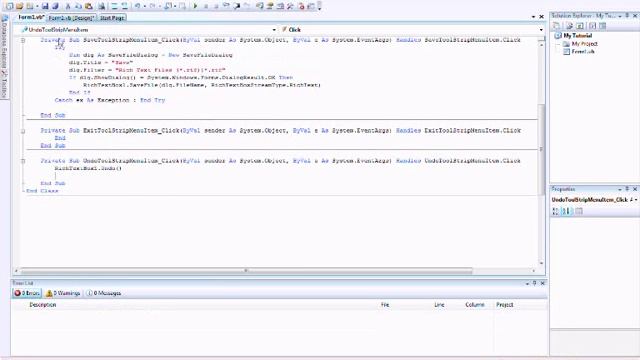The width and height of the screenshot is (640, 360).
Task: Open Properties Window from the main toolbar
Action: tap(269, 6)
